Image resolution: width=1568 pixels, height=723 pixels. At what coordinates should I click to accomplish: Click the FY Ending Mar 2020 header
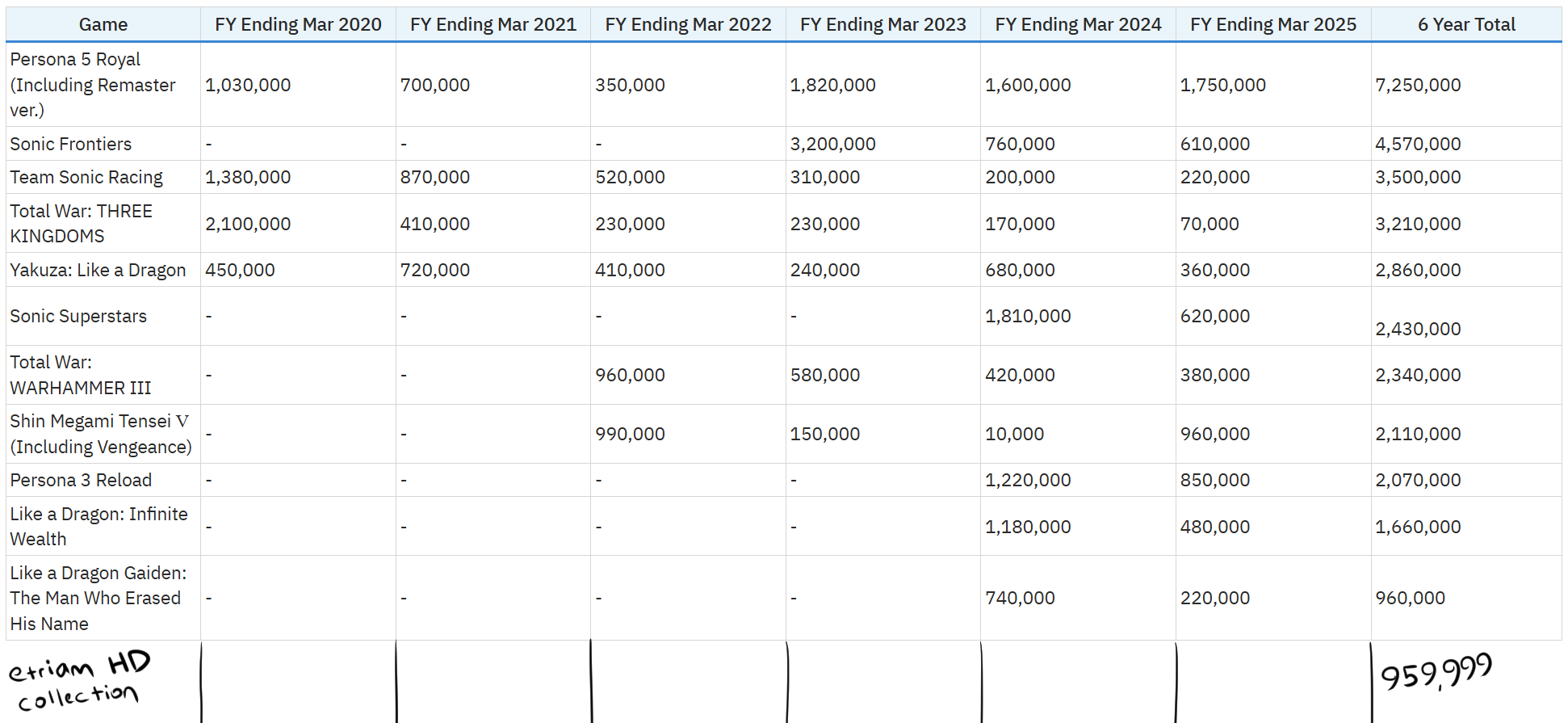pyautogui.click(x=298, y=24)
